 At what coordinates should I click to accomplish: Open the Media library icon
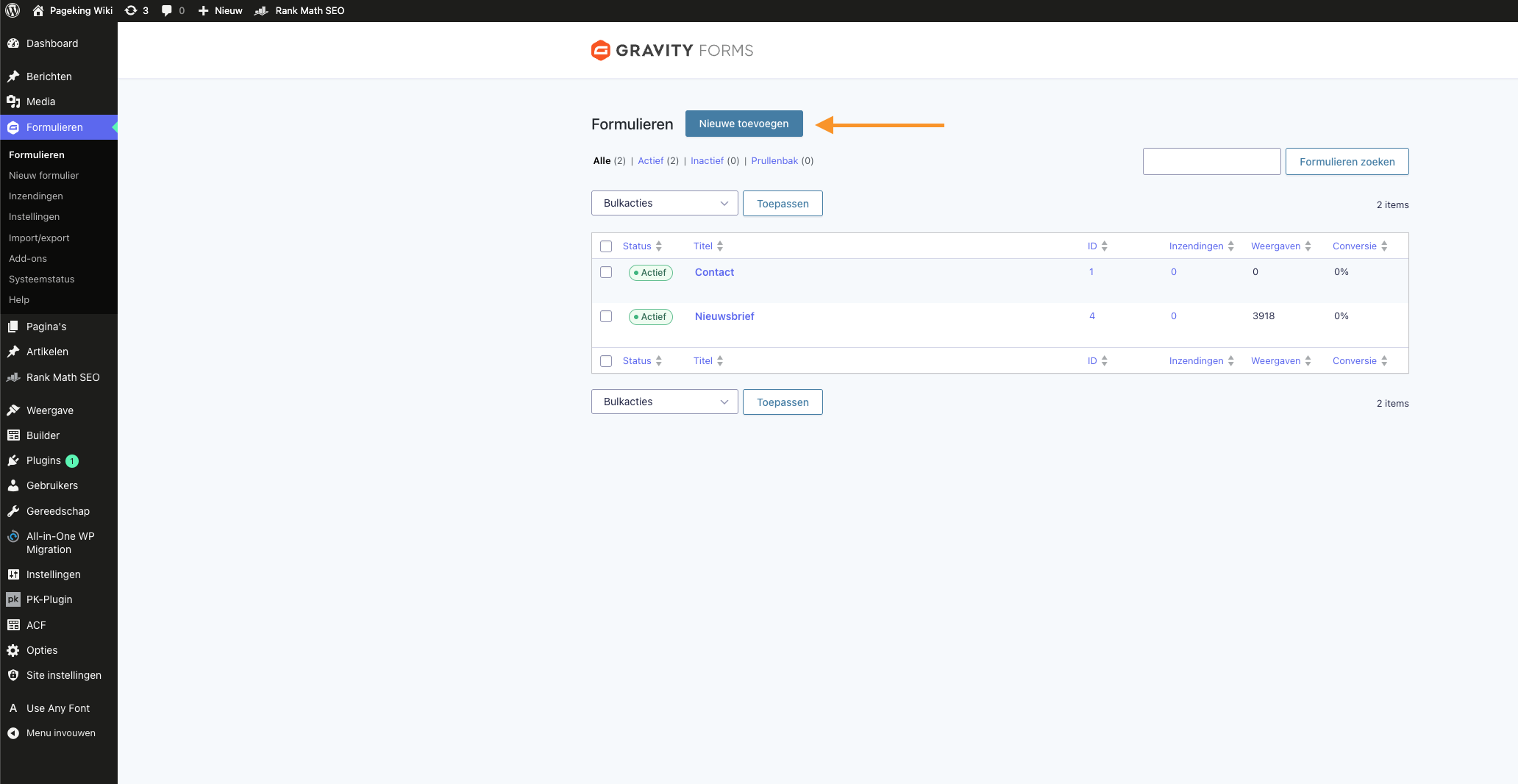(13, 101)
